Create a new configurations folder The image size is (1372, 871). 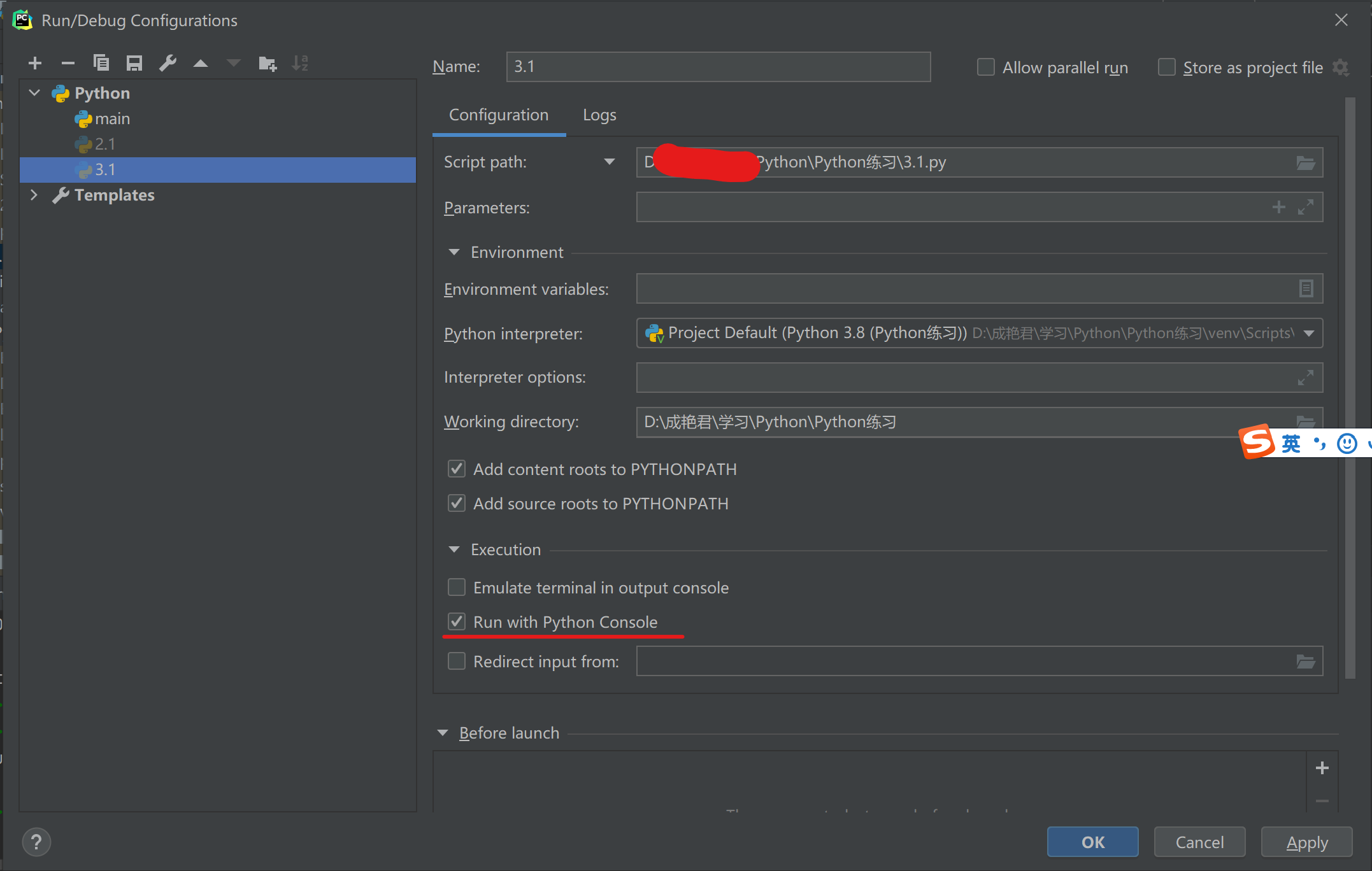point(268,63)
